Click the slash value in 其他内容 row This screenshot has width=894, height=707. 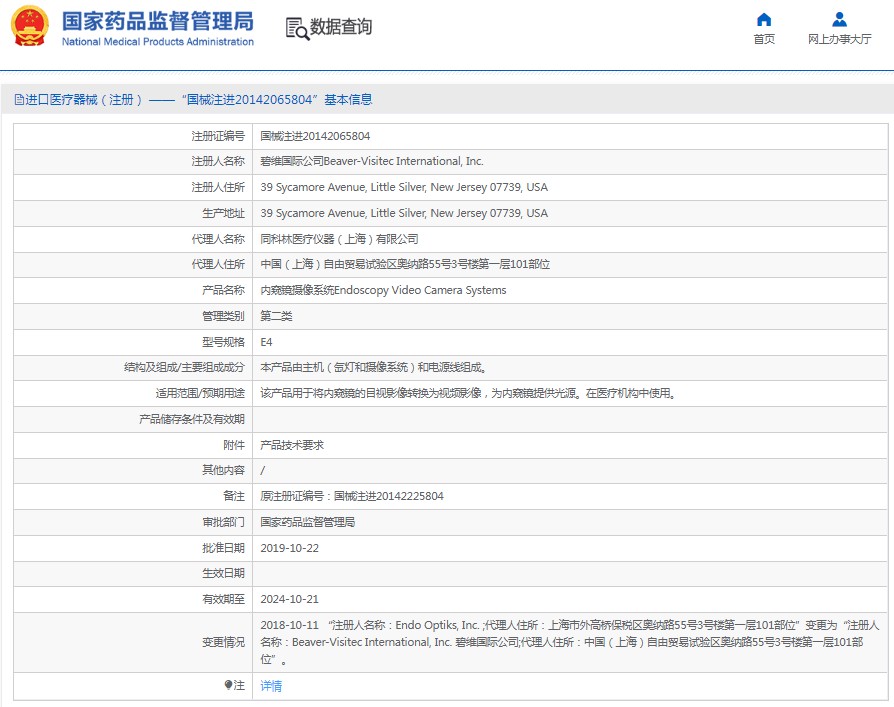(x=262, y=471)
